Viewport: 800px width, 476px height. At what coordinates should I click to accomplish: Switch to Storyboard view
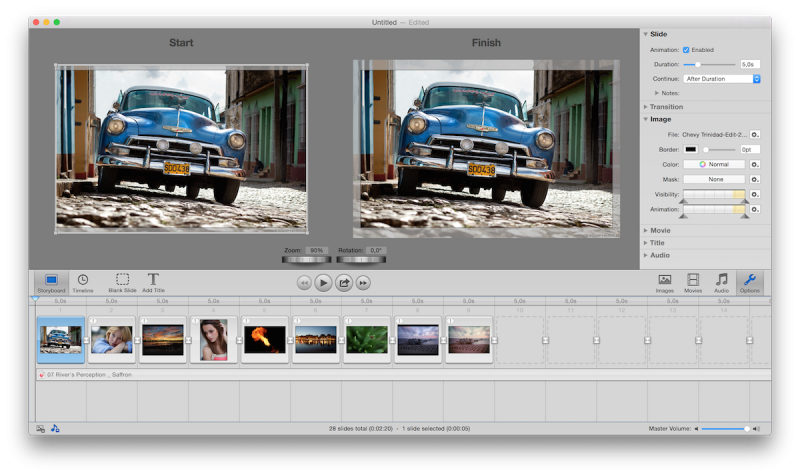(x=50, y=282)
